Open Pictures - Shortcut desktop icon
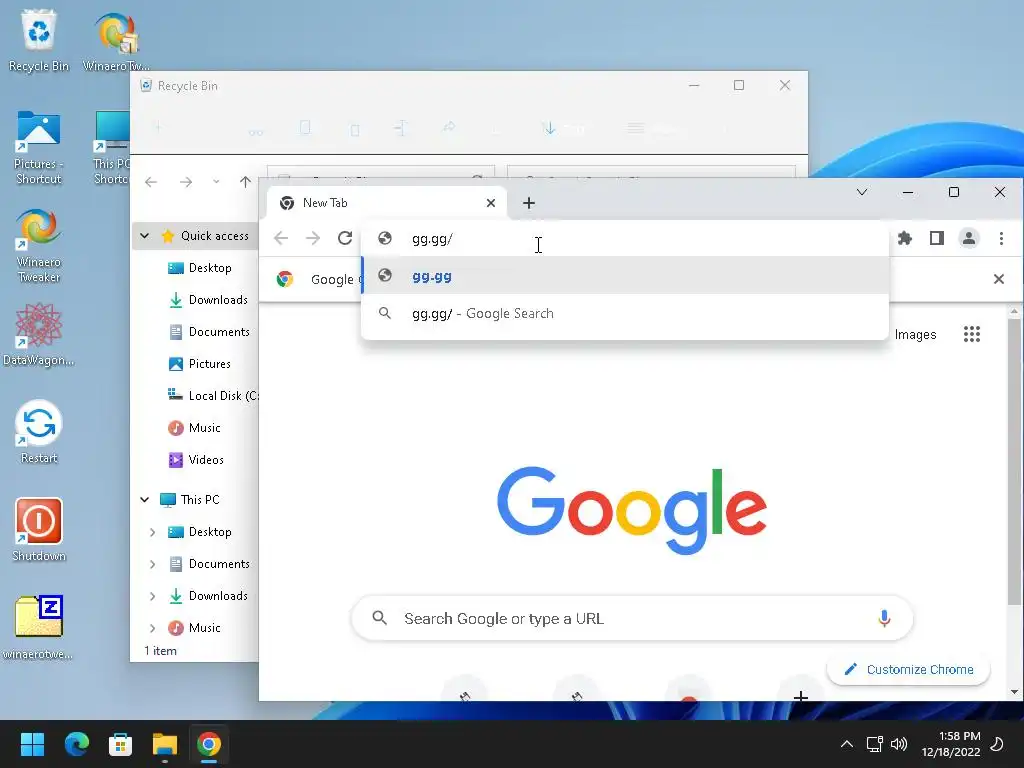Viewport: 1024px width, 768px height. 39,147
